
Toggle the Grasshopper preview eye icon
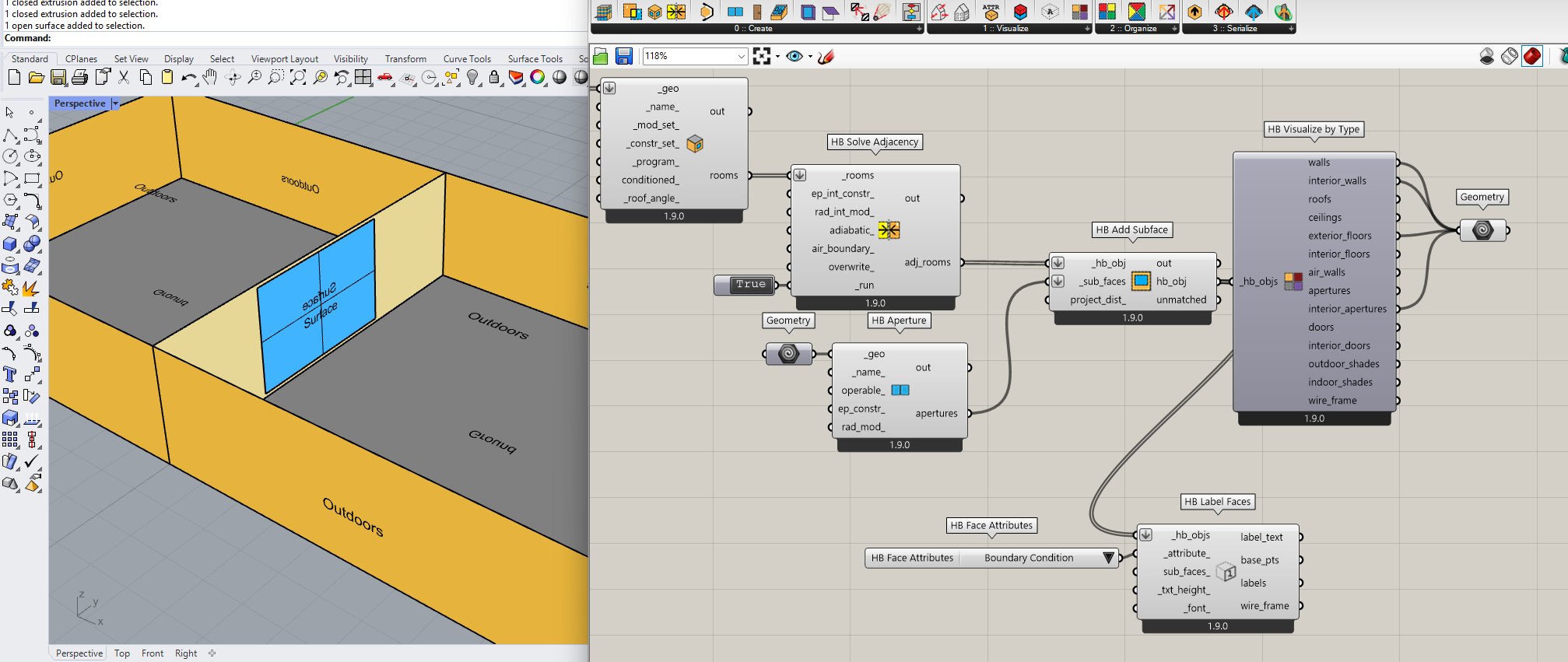pos(794,56)
